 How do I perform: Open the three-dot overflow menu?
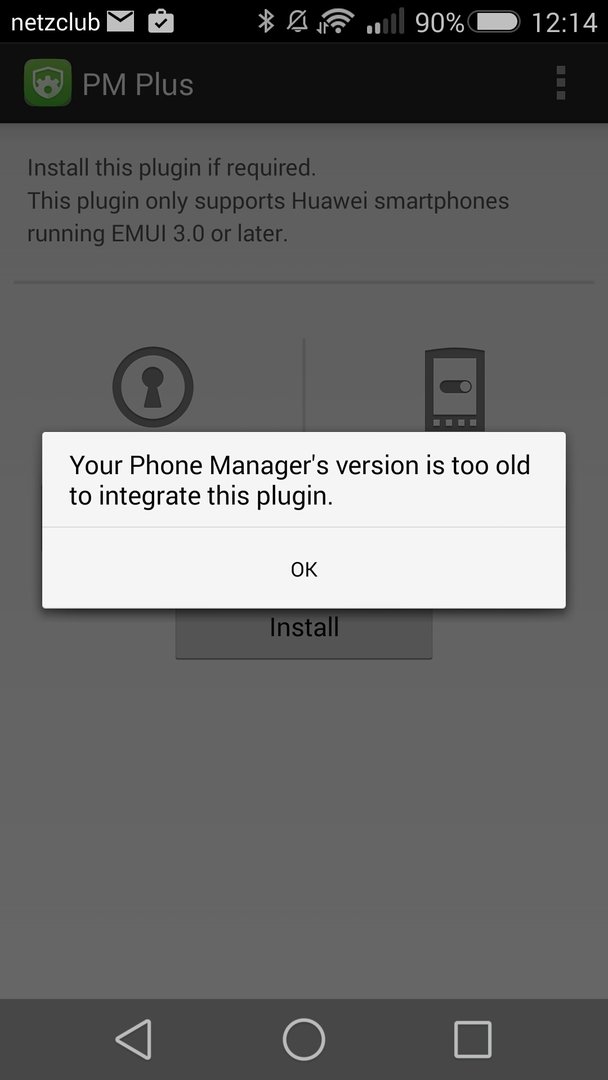pos(560,83)
